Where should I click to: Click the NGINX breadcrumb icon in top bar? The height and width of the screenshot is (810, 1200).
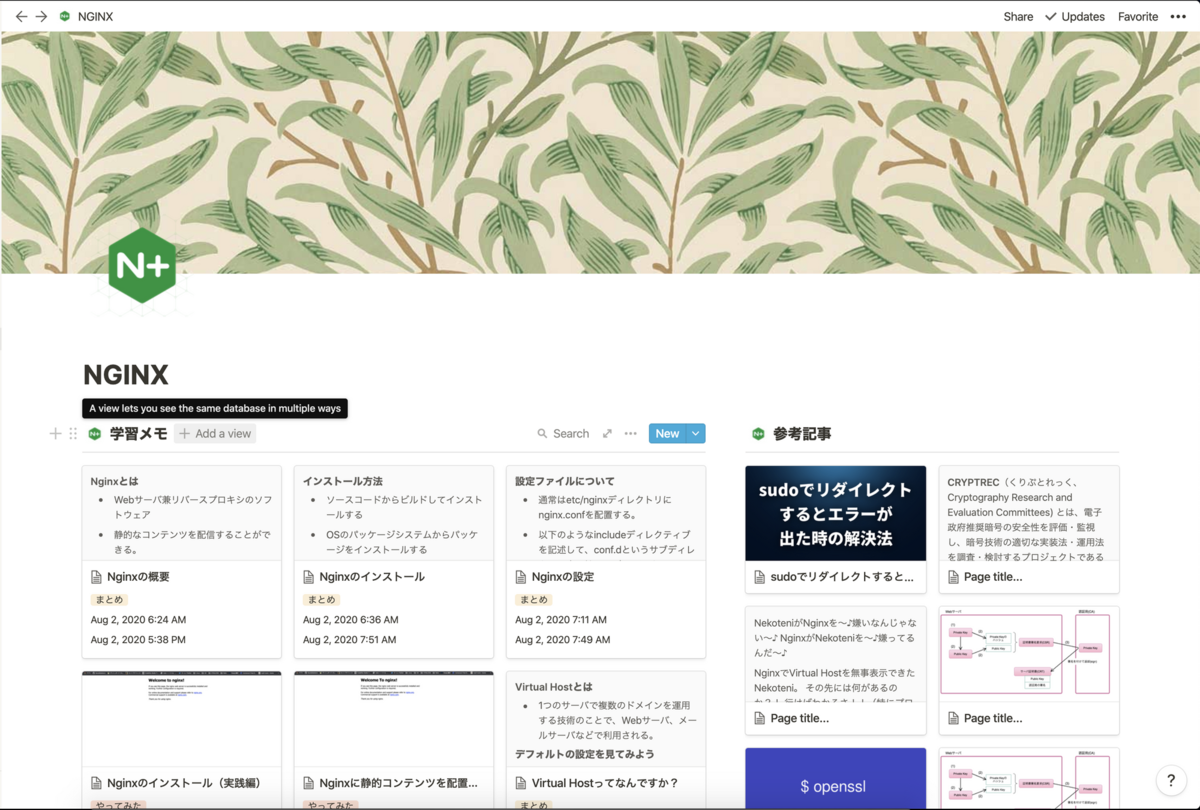pos(65,16)
